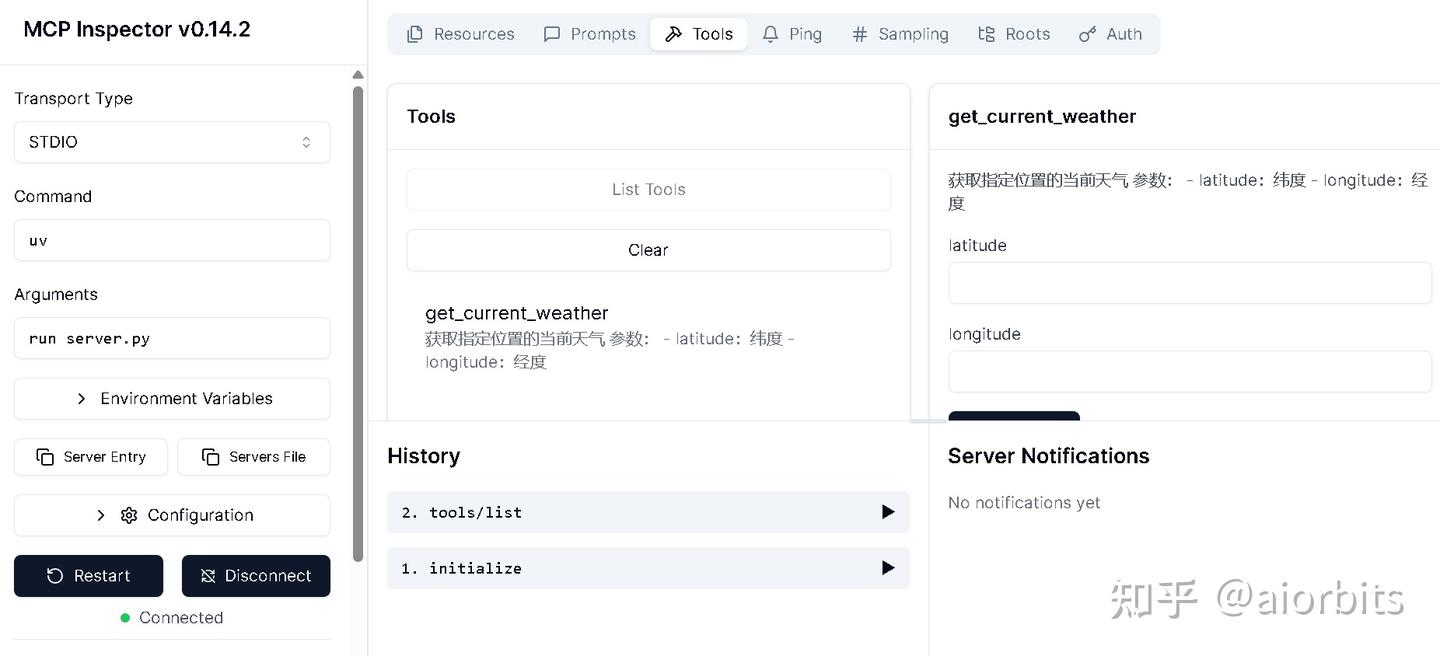This screenshot has width=1440, height=656.
Task: Open the Transport Type STDIO dropdown
Action: [172, 142]
